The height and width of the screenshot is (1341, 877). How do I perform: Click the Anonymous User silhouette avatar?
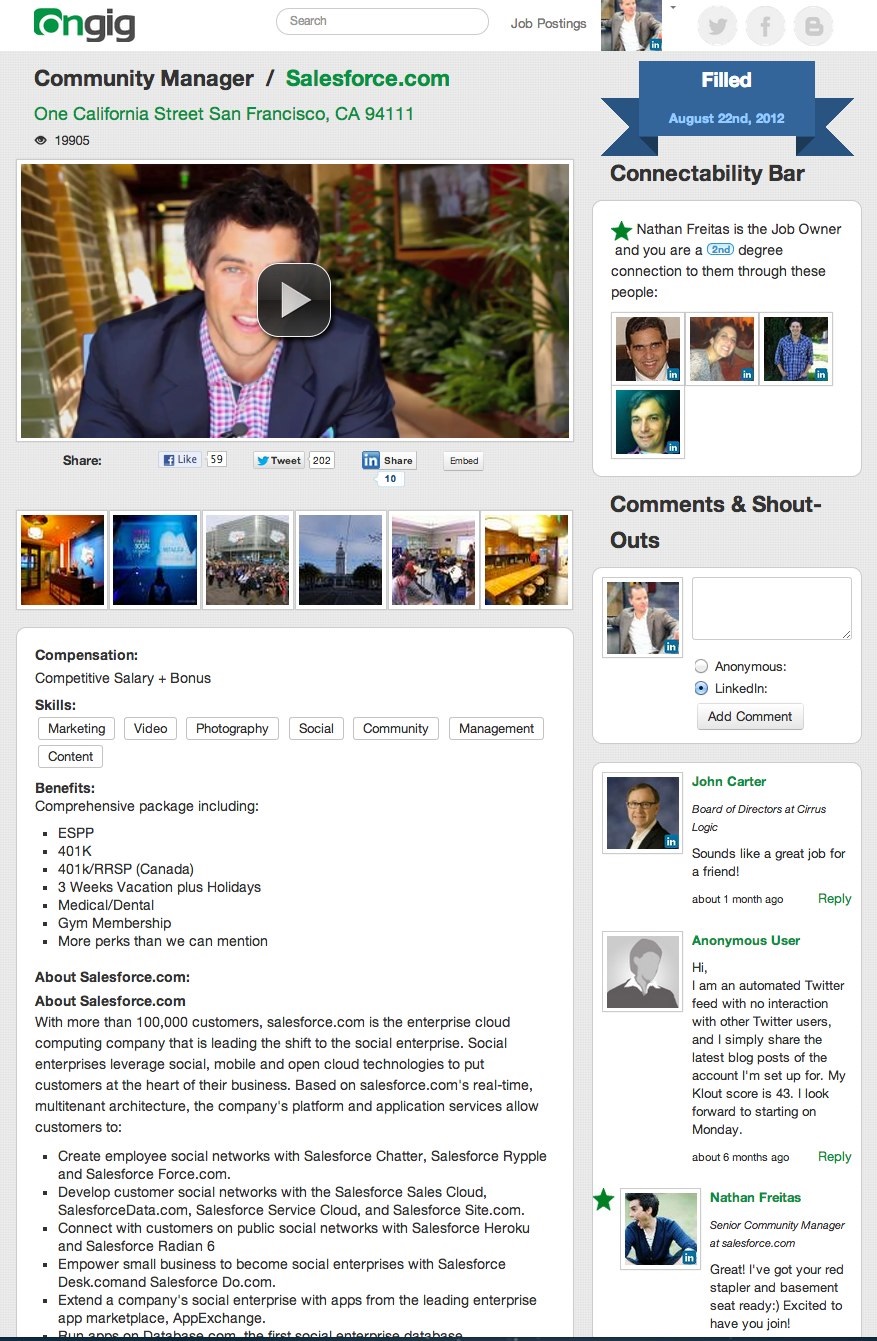pyautogui.click(x=643, y=972)
